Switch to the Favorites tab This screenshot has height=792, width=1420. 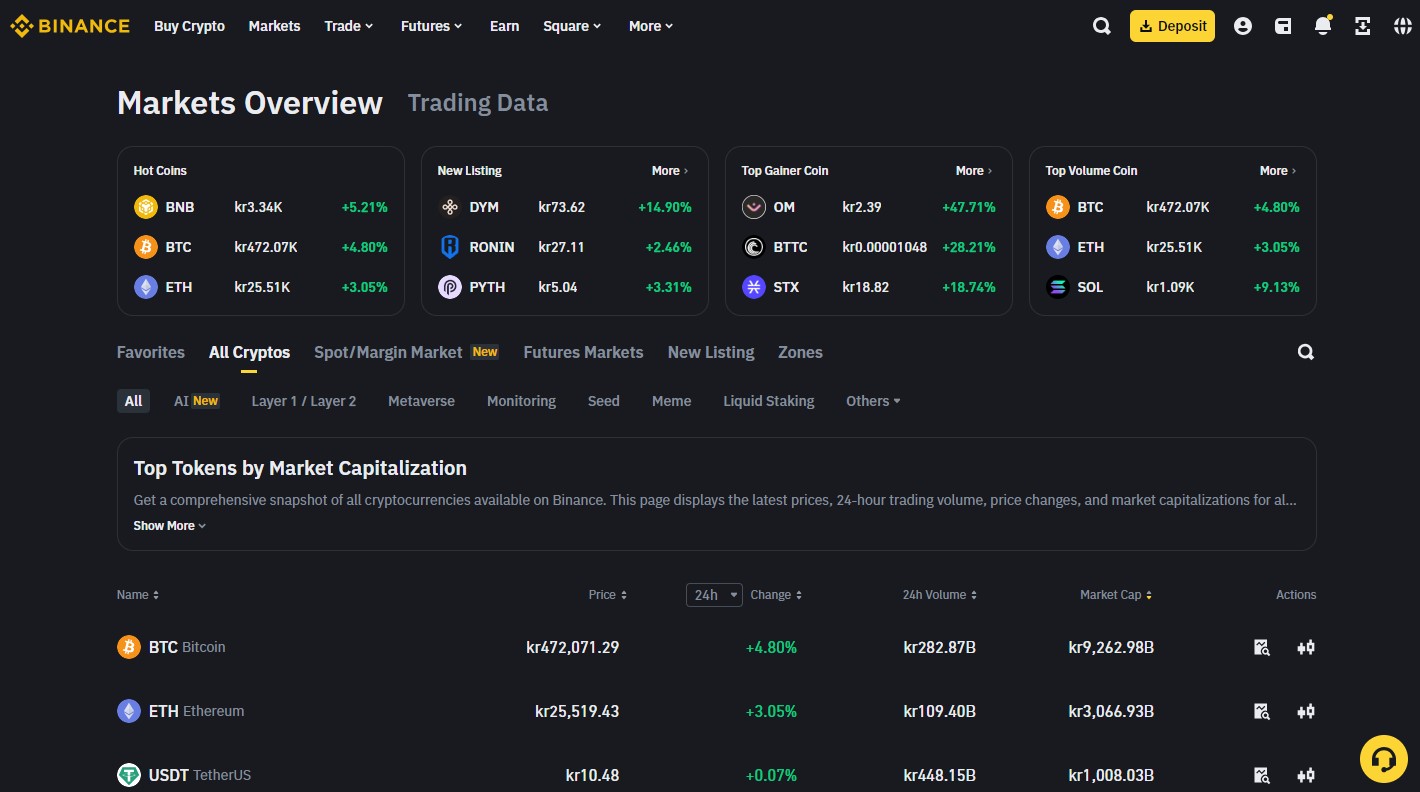[x=151, y=352]
